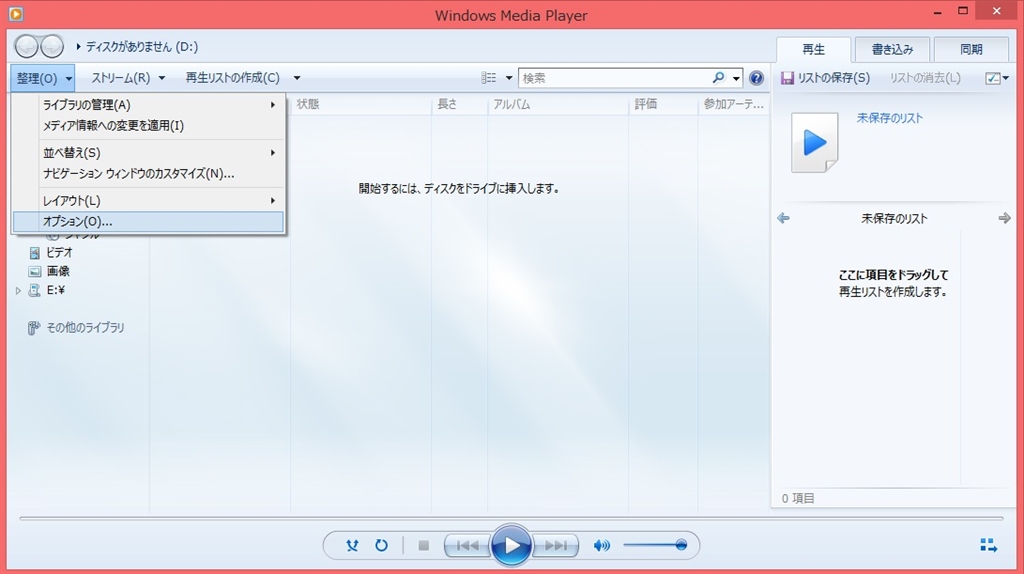Open the 整理(O) menu
This screenshot has height=574, width=1024.
[42, 78]
